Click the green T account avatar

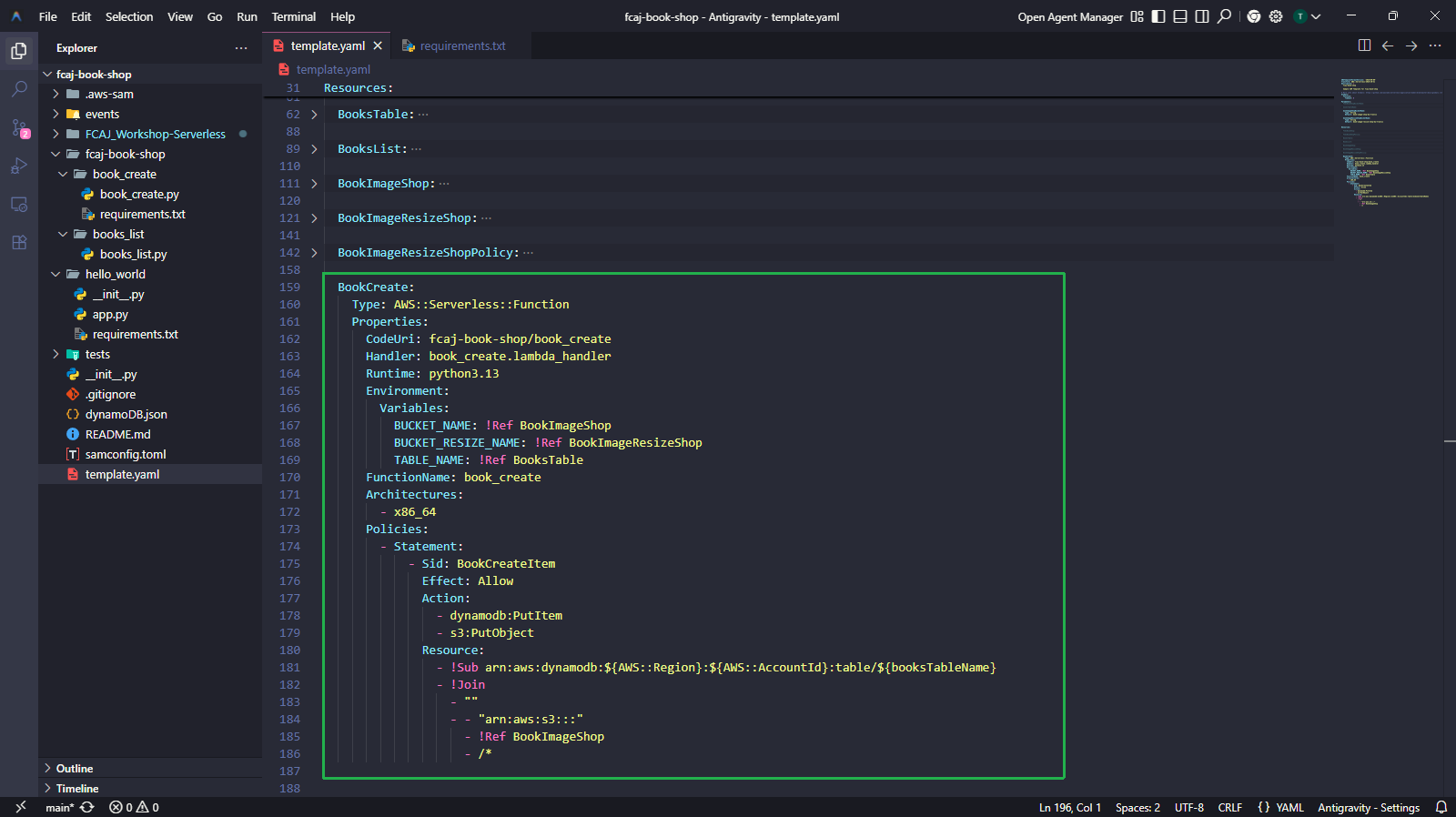pyautogui.click(x=1300, y=16)
